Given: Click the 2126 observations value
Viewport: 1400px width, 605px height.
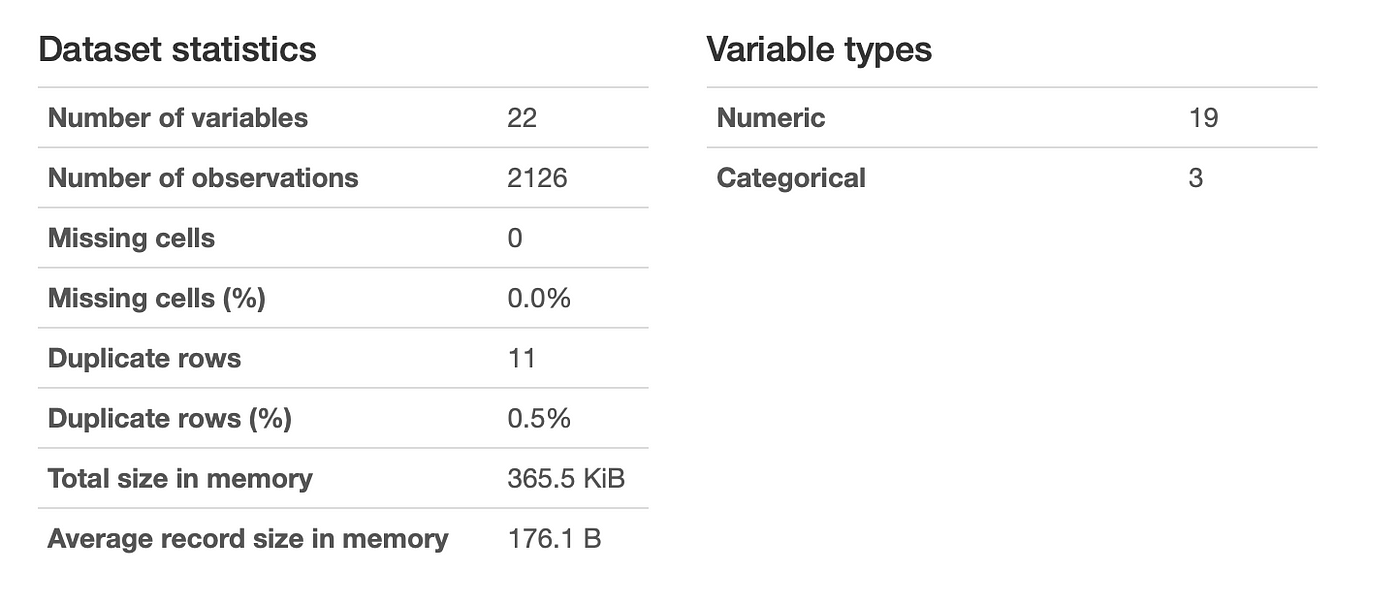Looking at the screenshot, I should pos(537,178).
